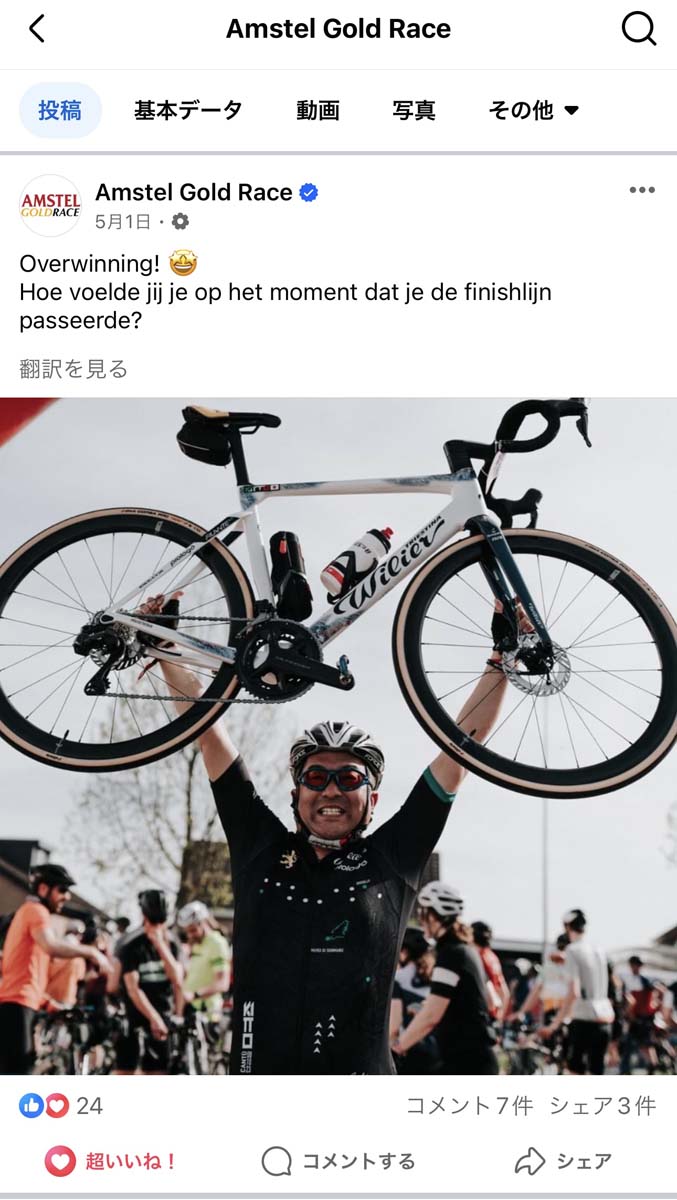Click the share arrow icon
Image resolution: width=677 pixels, height=1200 pixels.
pos(529,1161)
